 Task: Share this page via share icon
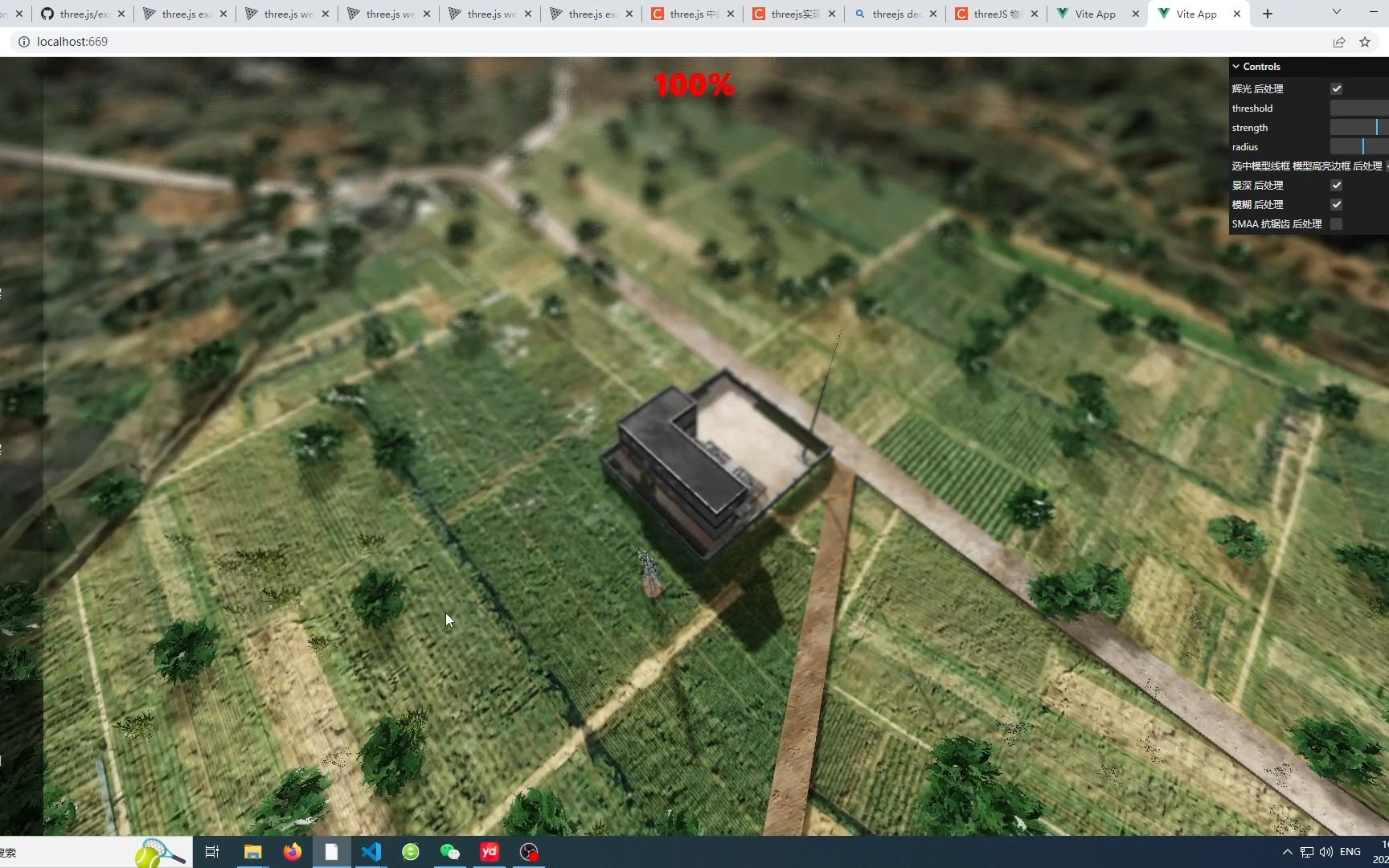coord(1339,42)
